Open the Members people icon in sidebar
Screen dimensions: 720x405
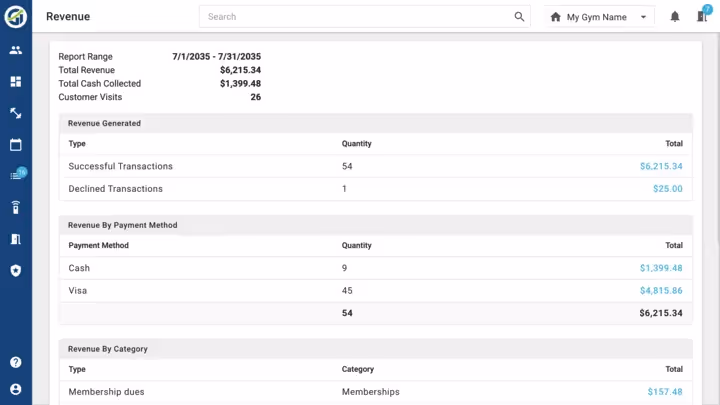[x=16, y=50]
